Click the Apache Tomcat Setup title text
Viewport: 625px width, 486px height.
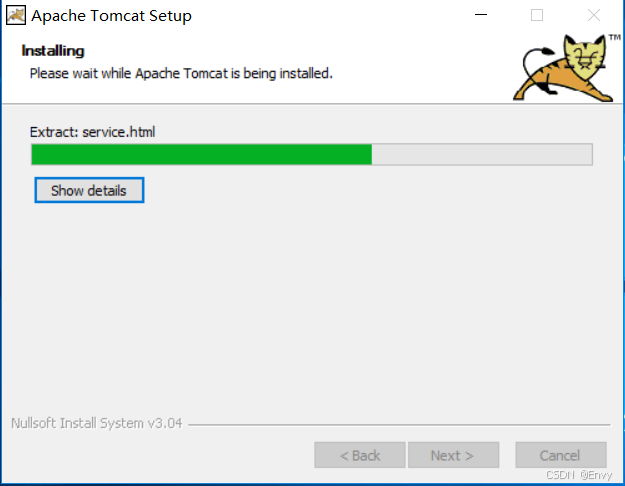[111, 16]
